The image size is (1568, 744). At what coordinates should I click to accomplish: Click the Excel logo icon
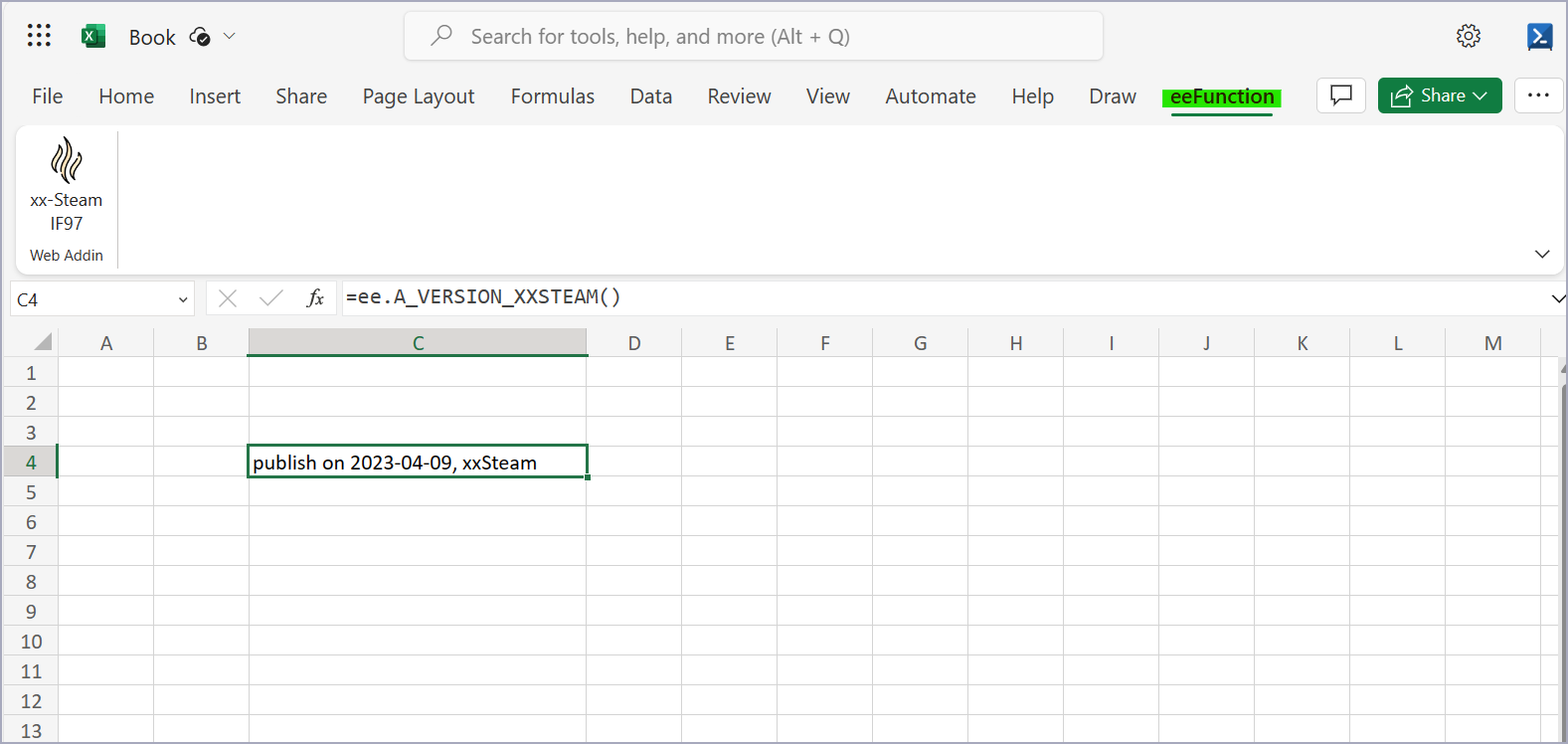(93, 37)
